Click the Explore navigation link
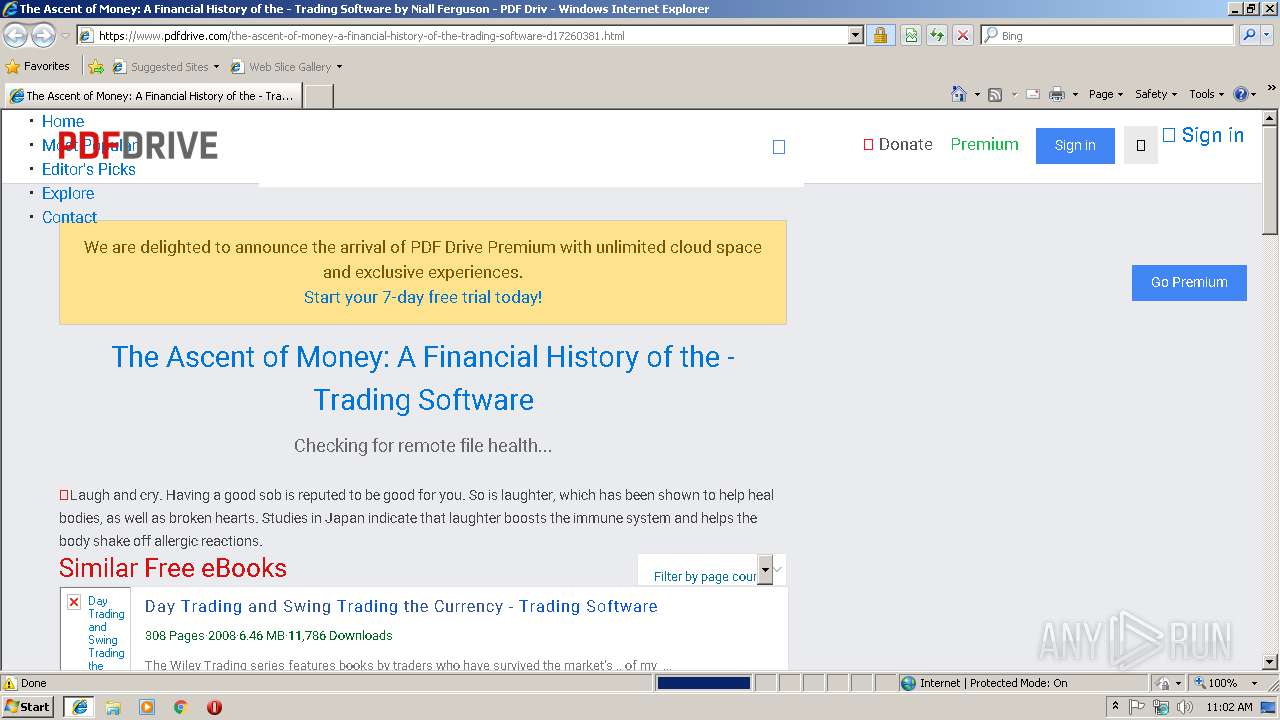 tap(68, 193)
